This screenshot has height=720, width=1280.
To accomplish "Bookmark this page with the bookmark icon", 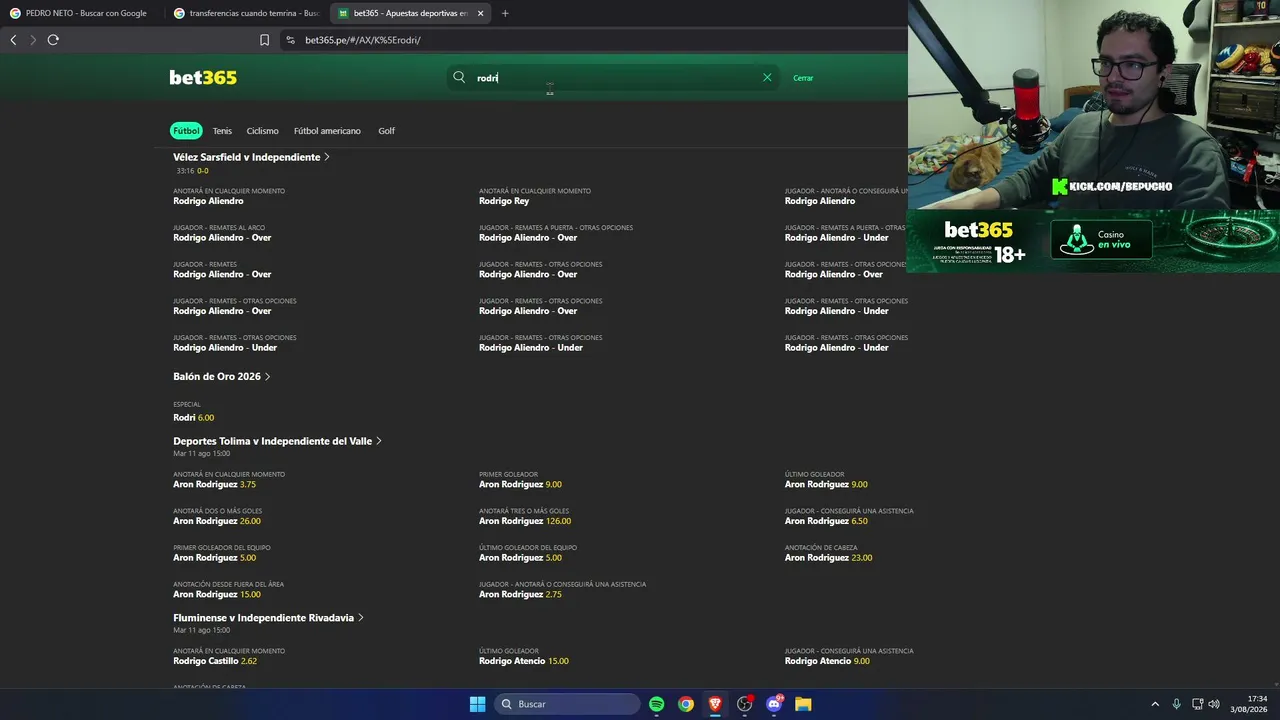I will tap(264, 40).
